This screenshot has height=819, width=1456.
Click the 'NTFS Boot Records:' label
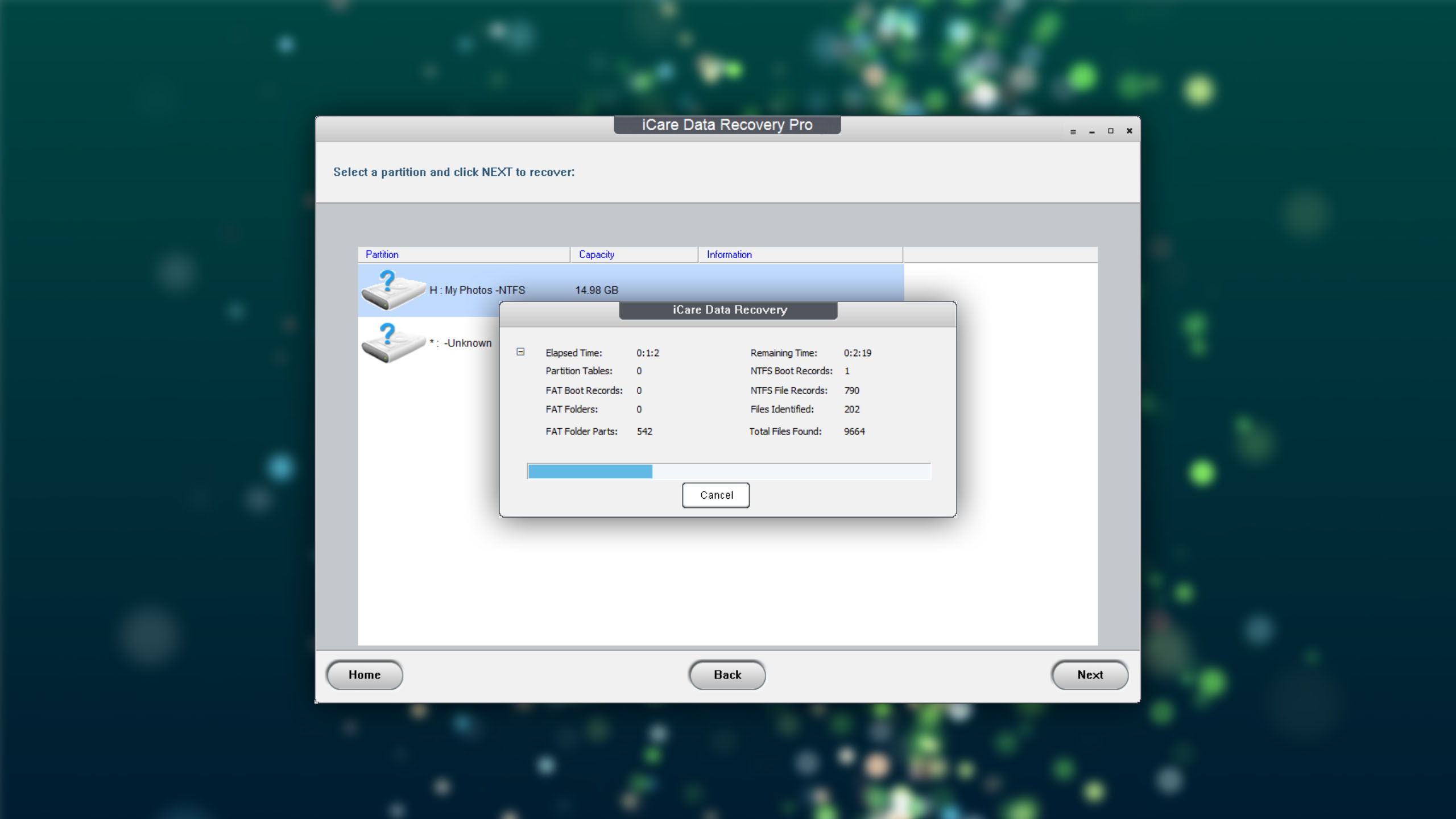tap(791, 371)
